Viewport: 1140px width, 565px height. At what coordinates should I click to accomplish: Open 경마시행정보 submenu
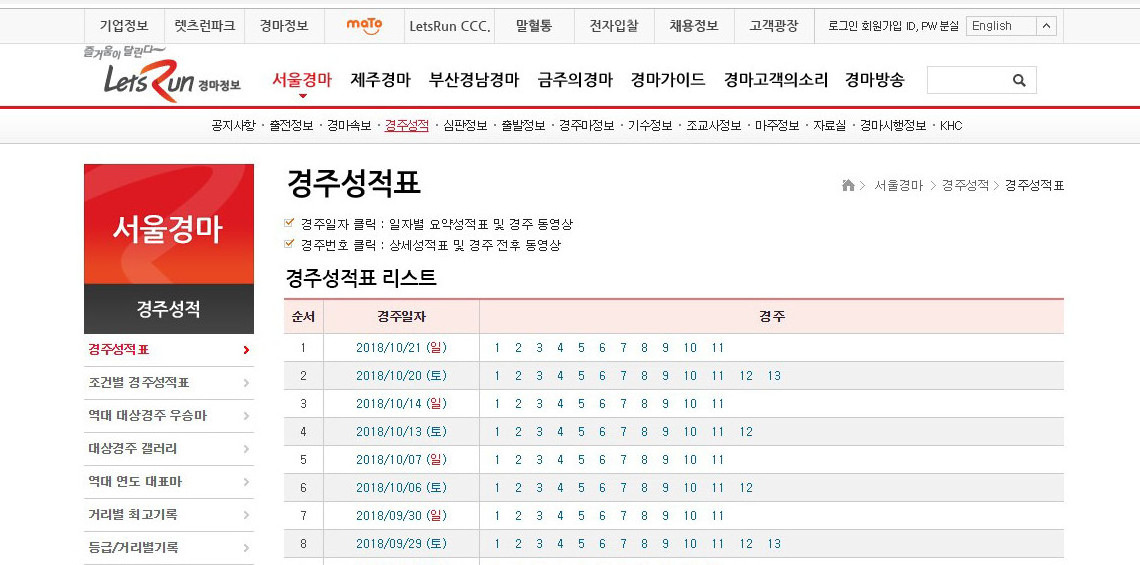[x=894, y=126]
